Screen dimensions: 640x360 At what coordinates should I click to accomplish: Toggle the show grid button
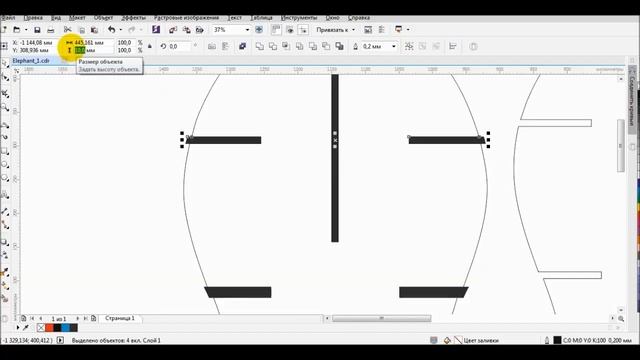[x=290, y=30]
